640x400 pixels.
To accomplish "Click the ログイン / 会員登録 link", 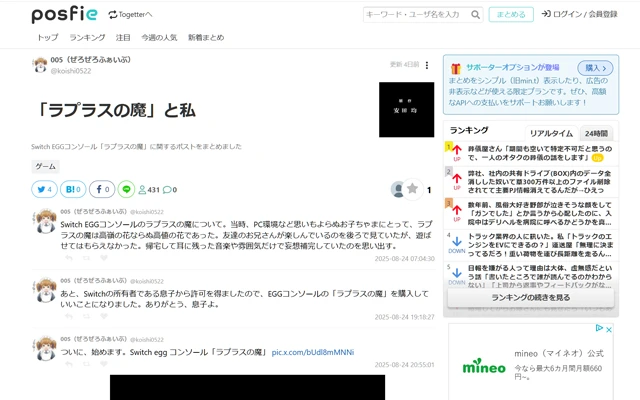I will 579,14.
